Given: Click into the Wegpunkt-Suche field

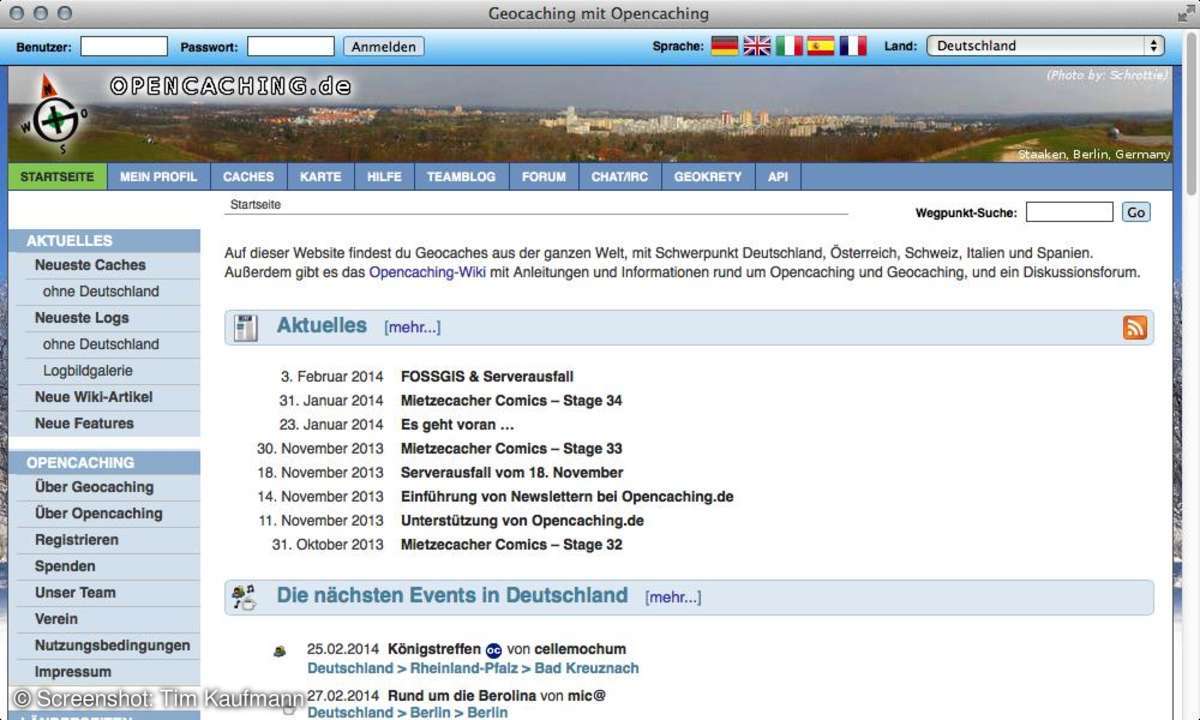Looking at the screenshot, I should (x=1069, y=212).
